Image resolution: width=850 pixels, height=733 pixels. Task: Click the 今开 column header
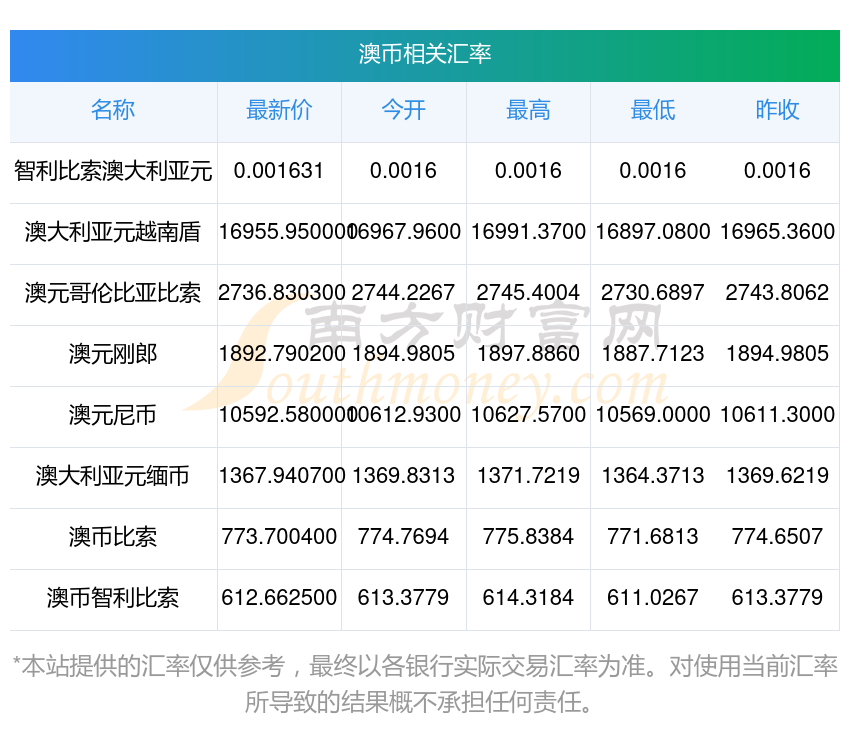point(403,110)
